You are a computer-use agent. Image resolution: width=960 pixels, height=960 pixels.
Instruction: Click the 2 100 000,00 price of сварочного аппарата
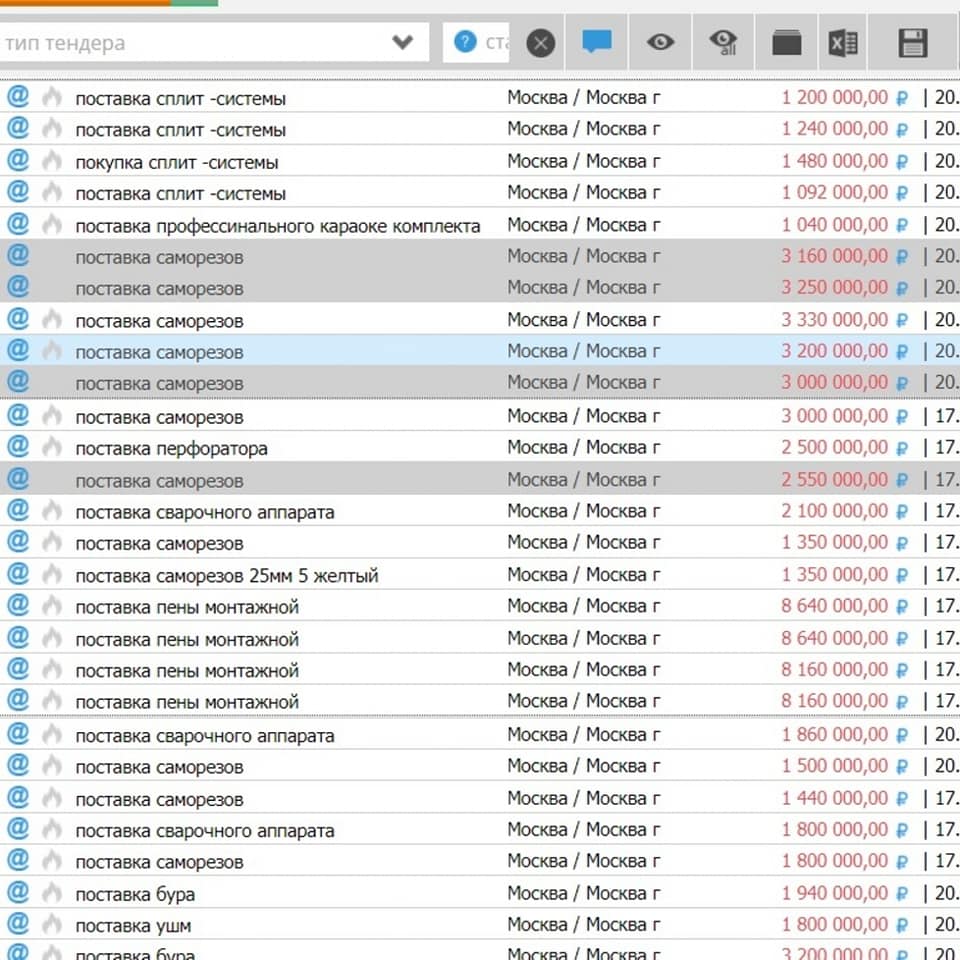[834, 511]
